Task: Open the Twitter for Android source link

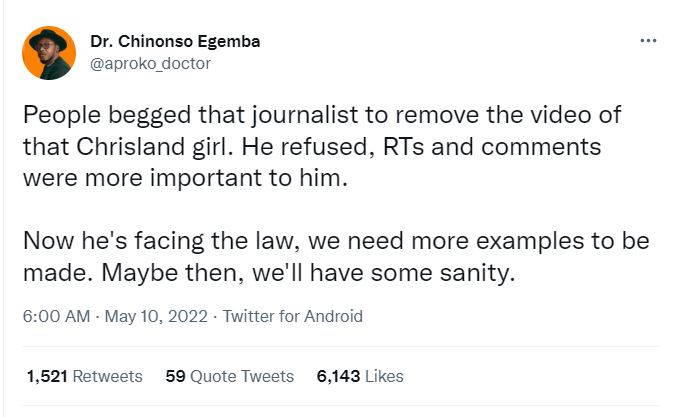Action: click(292, 317)
